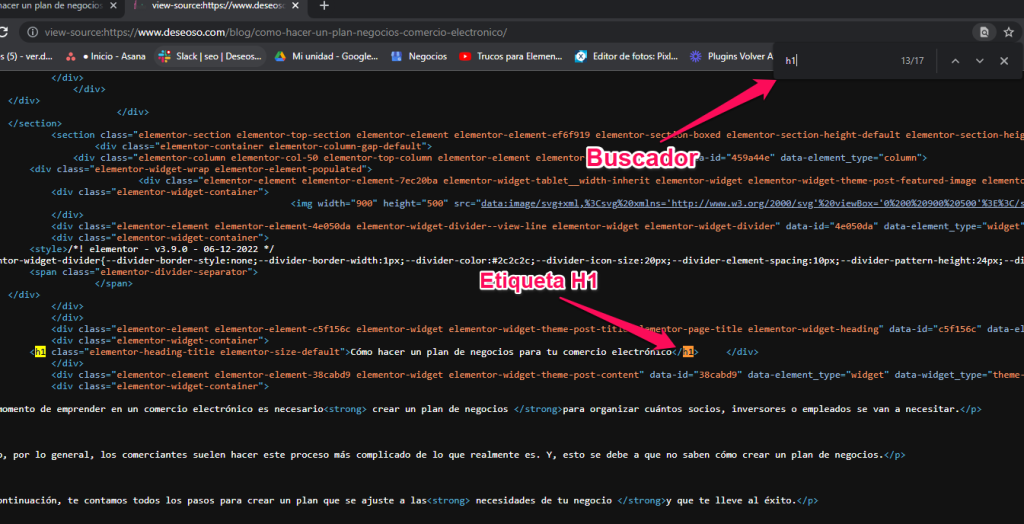Close the view-source tab
The image size is (1024, 524).
[297, 7]
